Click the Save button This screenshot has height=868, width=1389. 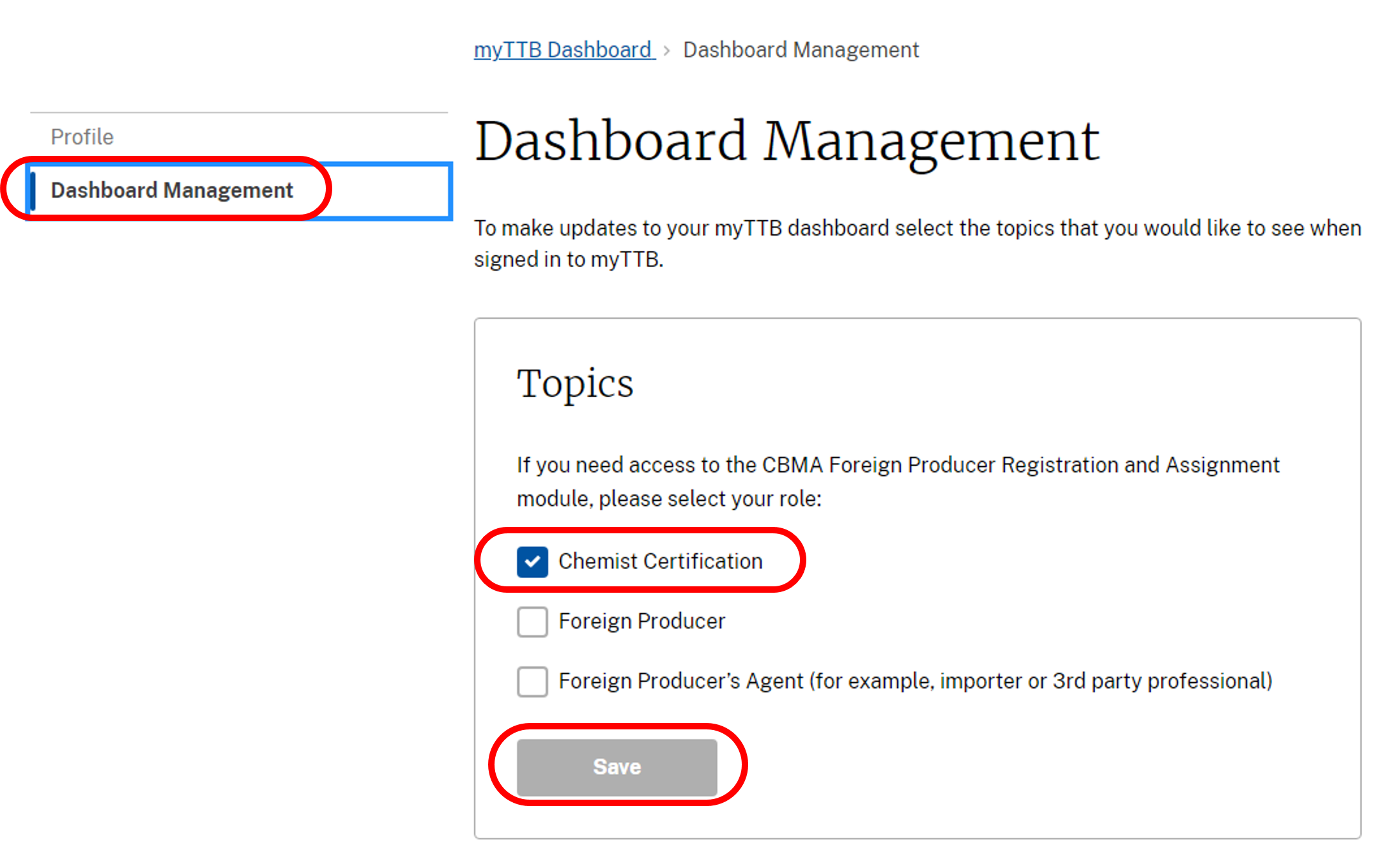point(617,766)
